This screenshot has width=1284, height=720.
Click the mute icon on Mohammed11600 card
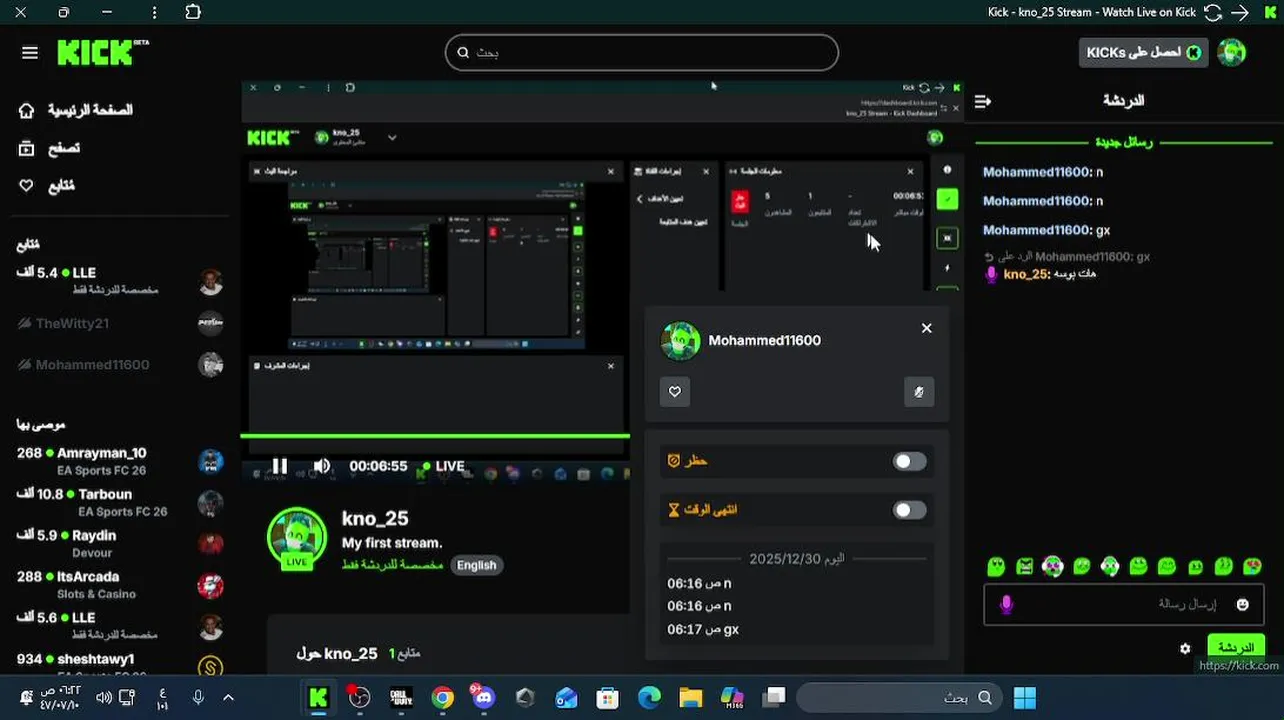(919, 392)
